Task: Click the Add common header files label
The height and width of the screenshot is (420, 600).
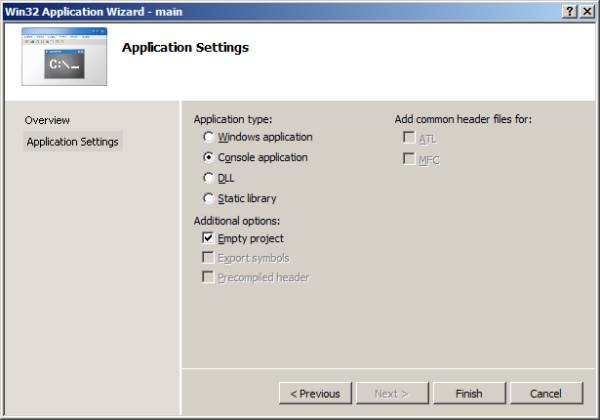Action: [x=463, y=119]
